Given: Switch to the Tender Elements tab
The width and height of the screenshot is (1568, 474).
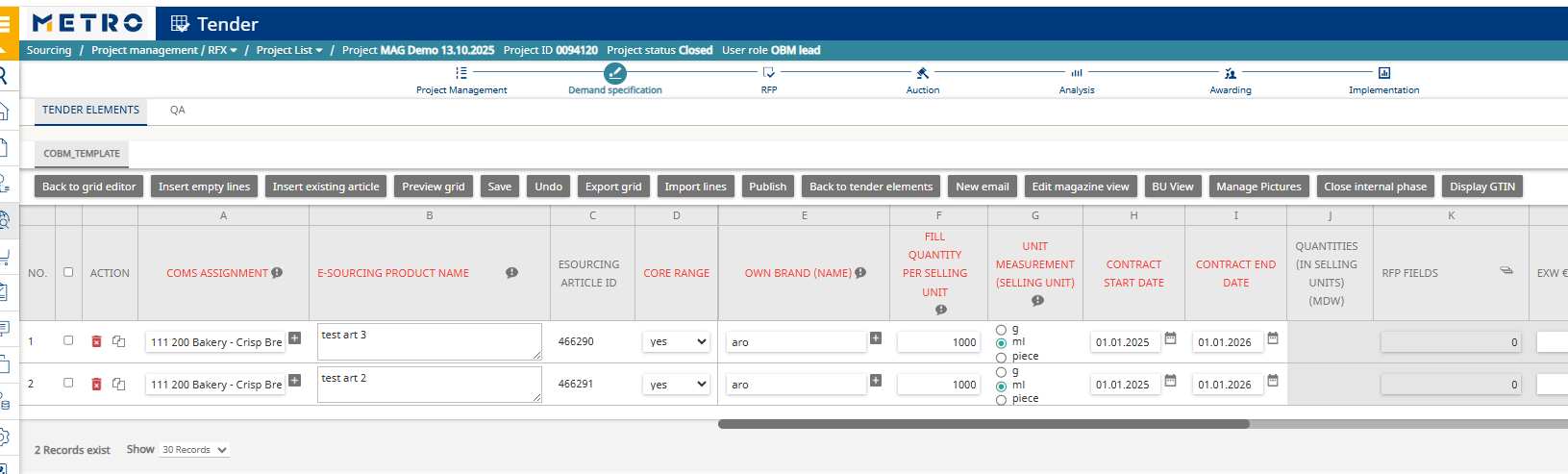Looking at the screenshot, I should pos(91,111).
